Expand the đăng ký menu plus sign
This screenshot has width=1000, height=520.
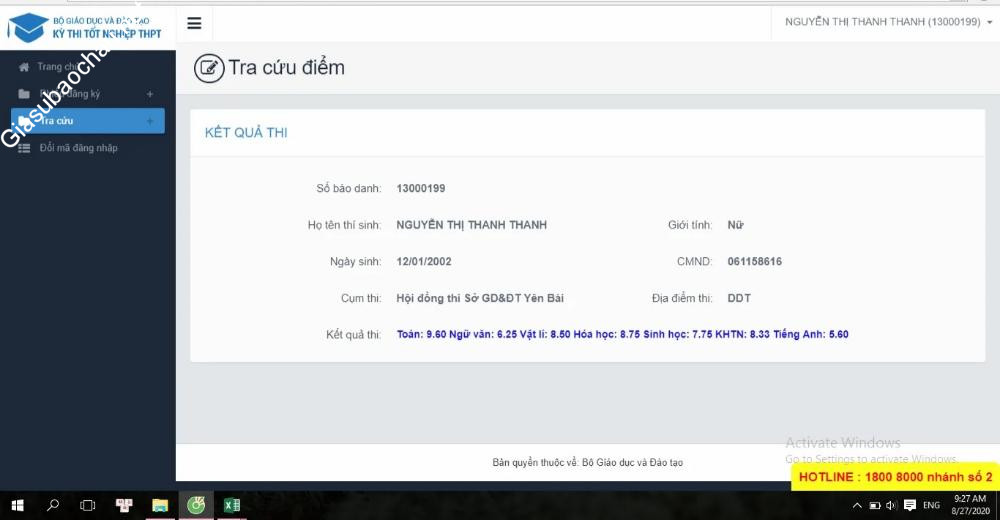pos(150,94)
